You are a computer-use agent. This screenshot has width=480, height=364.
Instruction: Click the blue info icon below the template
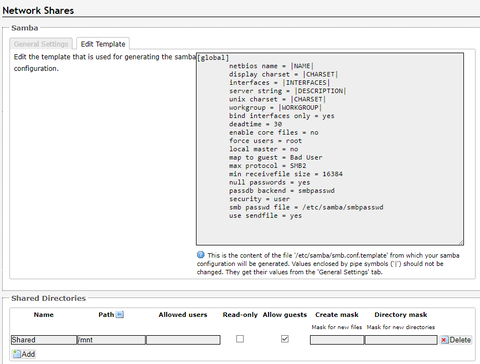coord(201,255)
